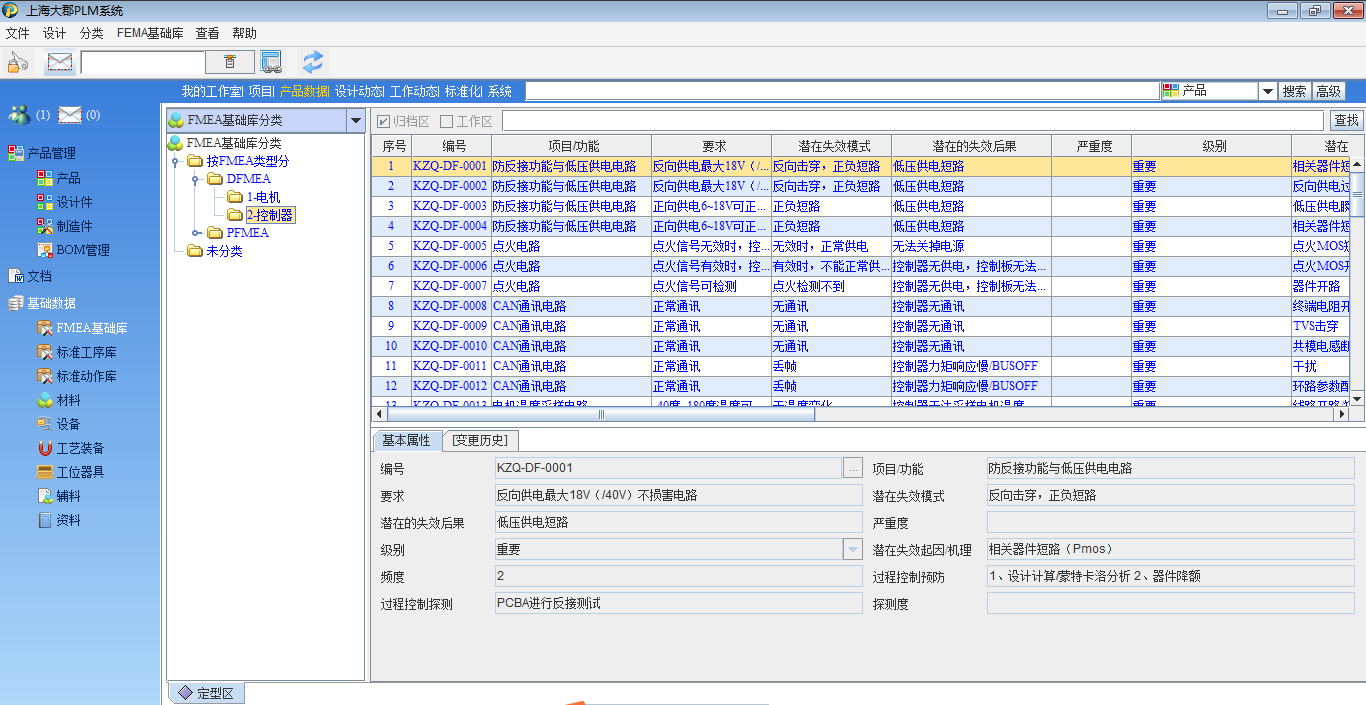Viewport: 1366px width, 705px height.
Task: Open 标准工序库 sidebar item
Action: tap(86, 352)
